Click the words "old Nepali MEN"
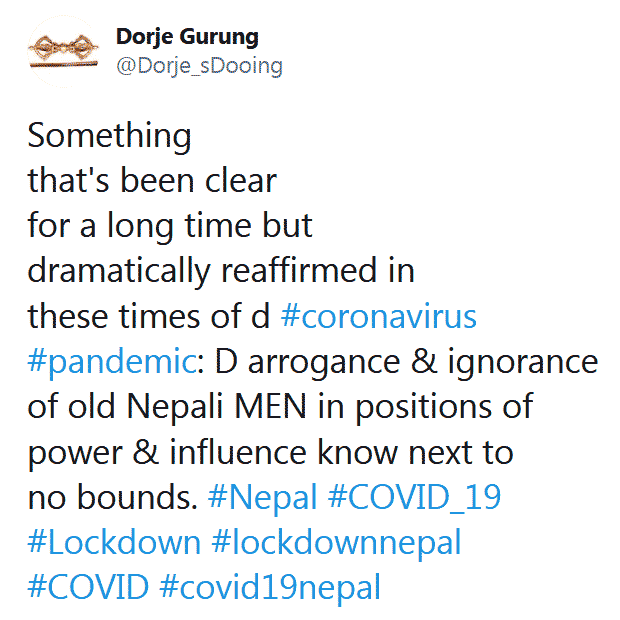This screenshot has height=620, width=620. pos(187,407)
